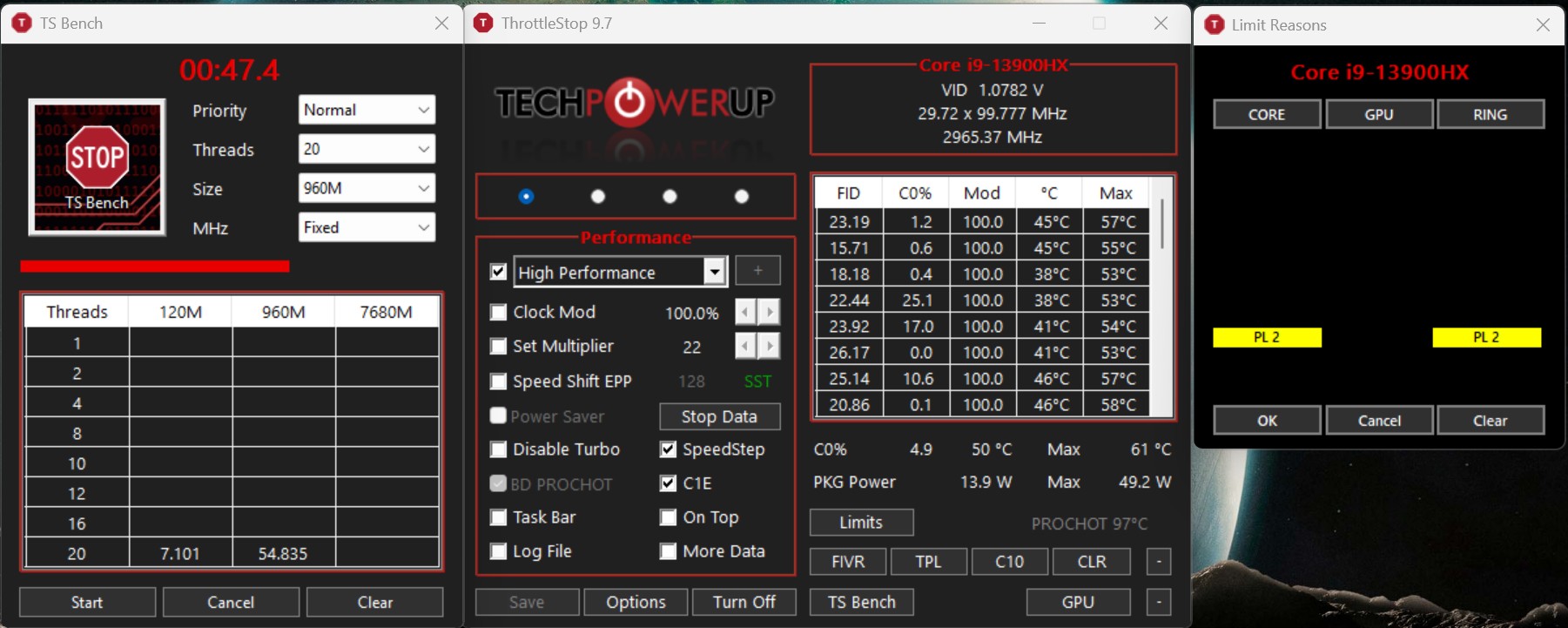Screen dimensions: 1568x628
Task: Minimize the ThrottleStop 9.7 window
Action: [x=1039, y=24]
